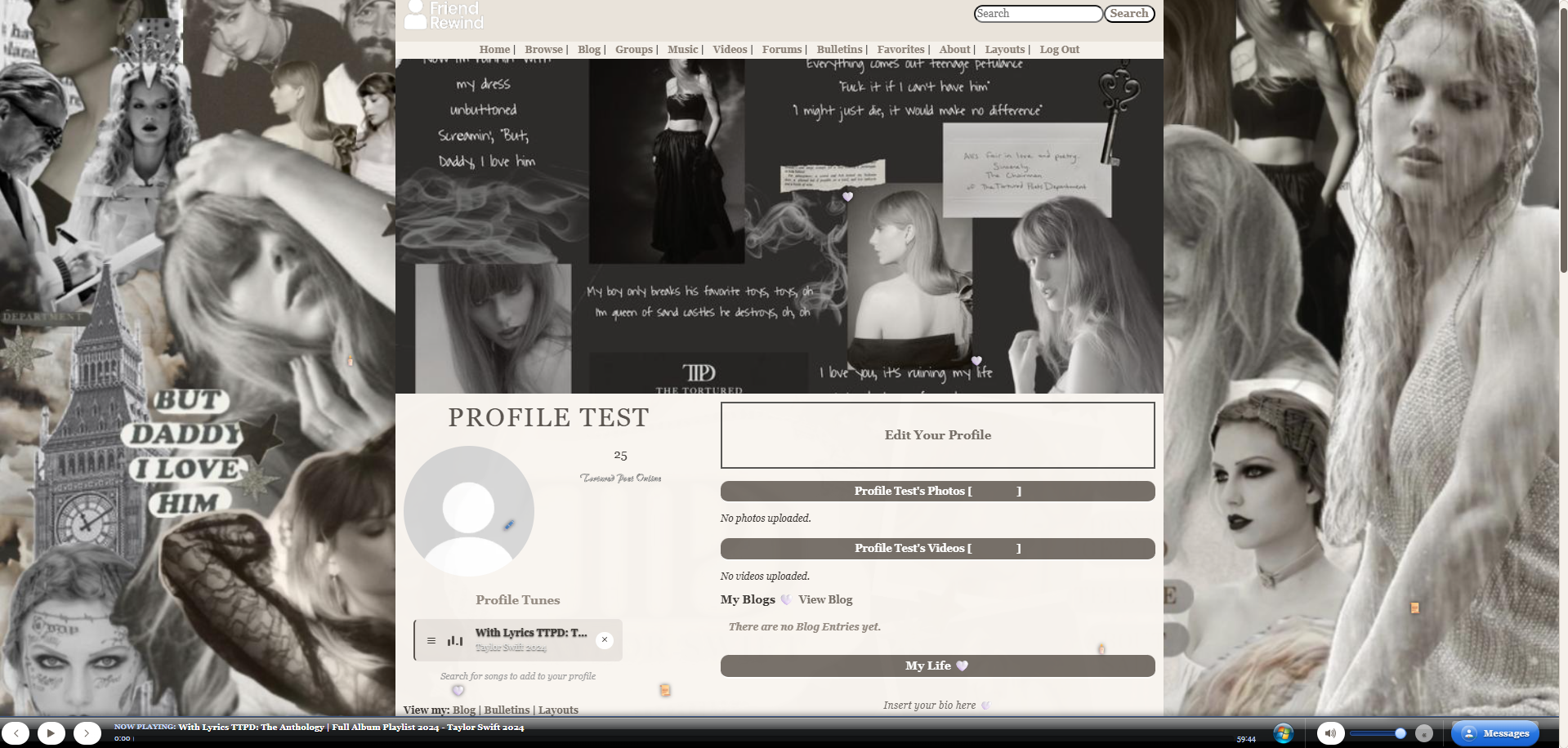Screen dimensions: 1568x748
Task: Open the top Bulletins nav item
Action: tap(839, 50)
